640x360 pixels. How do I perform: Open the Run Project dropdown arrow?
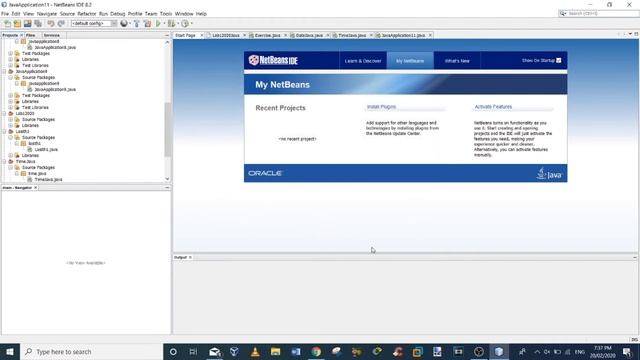pos(164,24)
